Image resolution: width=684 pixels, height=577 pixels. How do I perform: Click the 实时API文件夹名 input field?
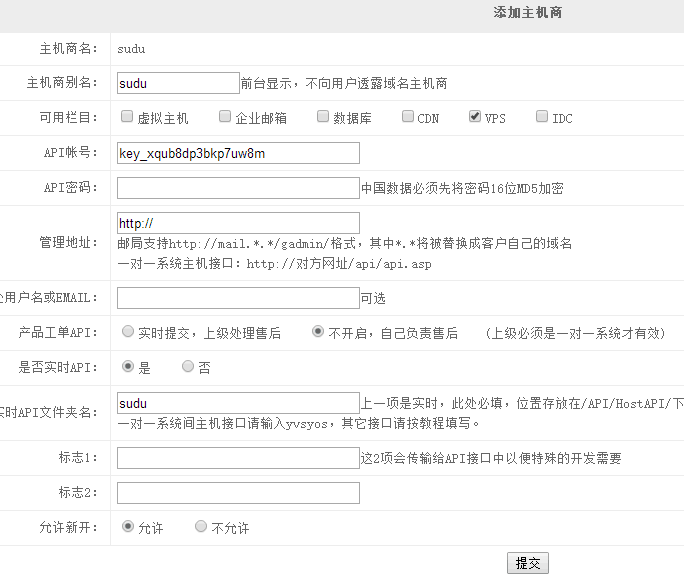tap(238, 403)
